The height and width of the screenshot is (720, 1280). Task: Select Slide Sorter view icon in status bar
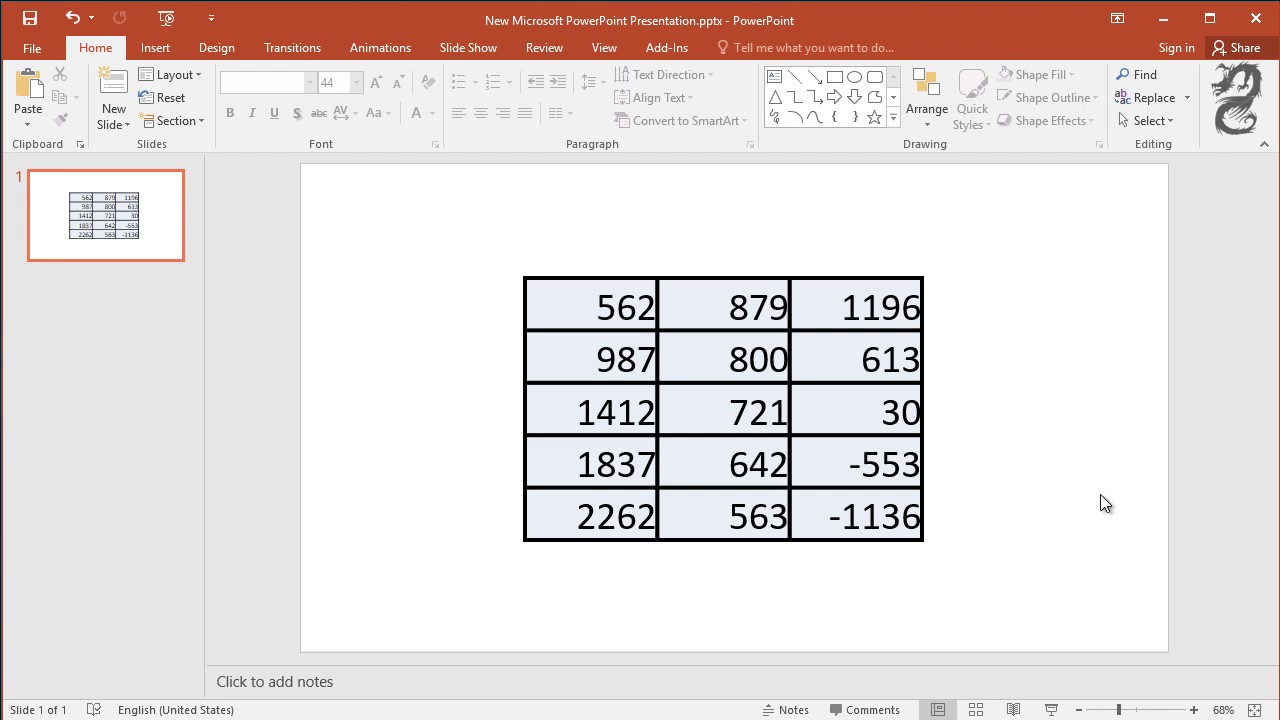tap(976, 710)
